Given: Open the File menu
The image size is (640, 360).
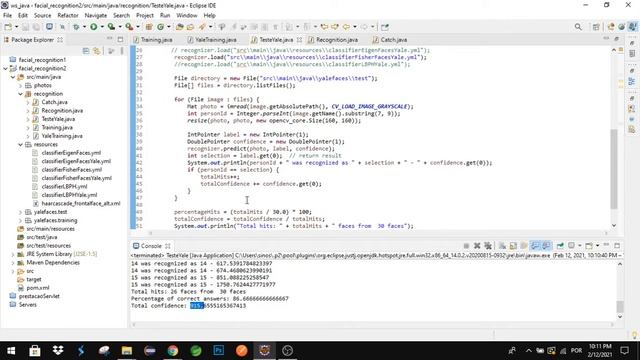Looking at the screenshot, I should point(7,16).
